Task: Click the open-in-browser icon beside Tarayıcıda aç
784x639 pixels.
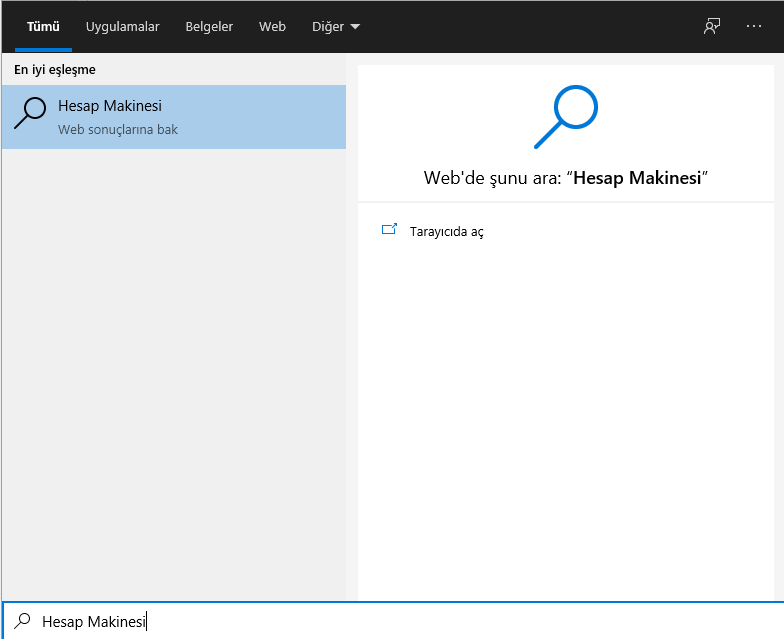Action: pyautogui.click(x=390, y=230)
